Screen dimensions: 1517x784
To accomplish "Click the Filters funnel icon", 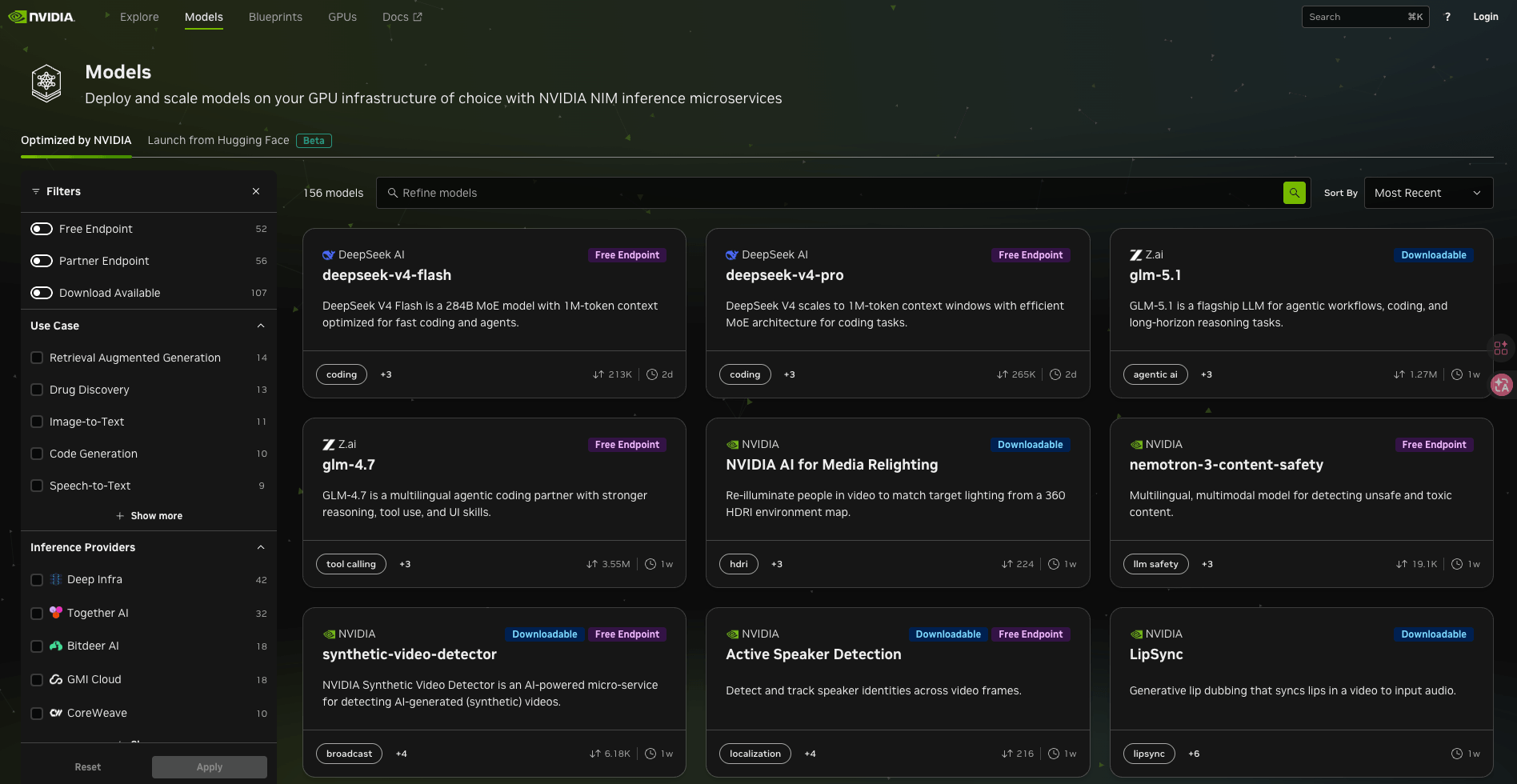I will click(x=35, y=191).
